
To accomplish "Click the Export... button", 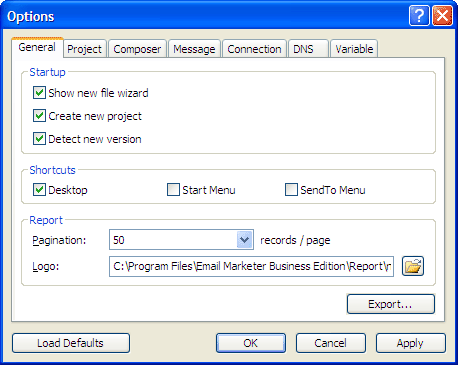I will click(x=391, y=304).
